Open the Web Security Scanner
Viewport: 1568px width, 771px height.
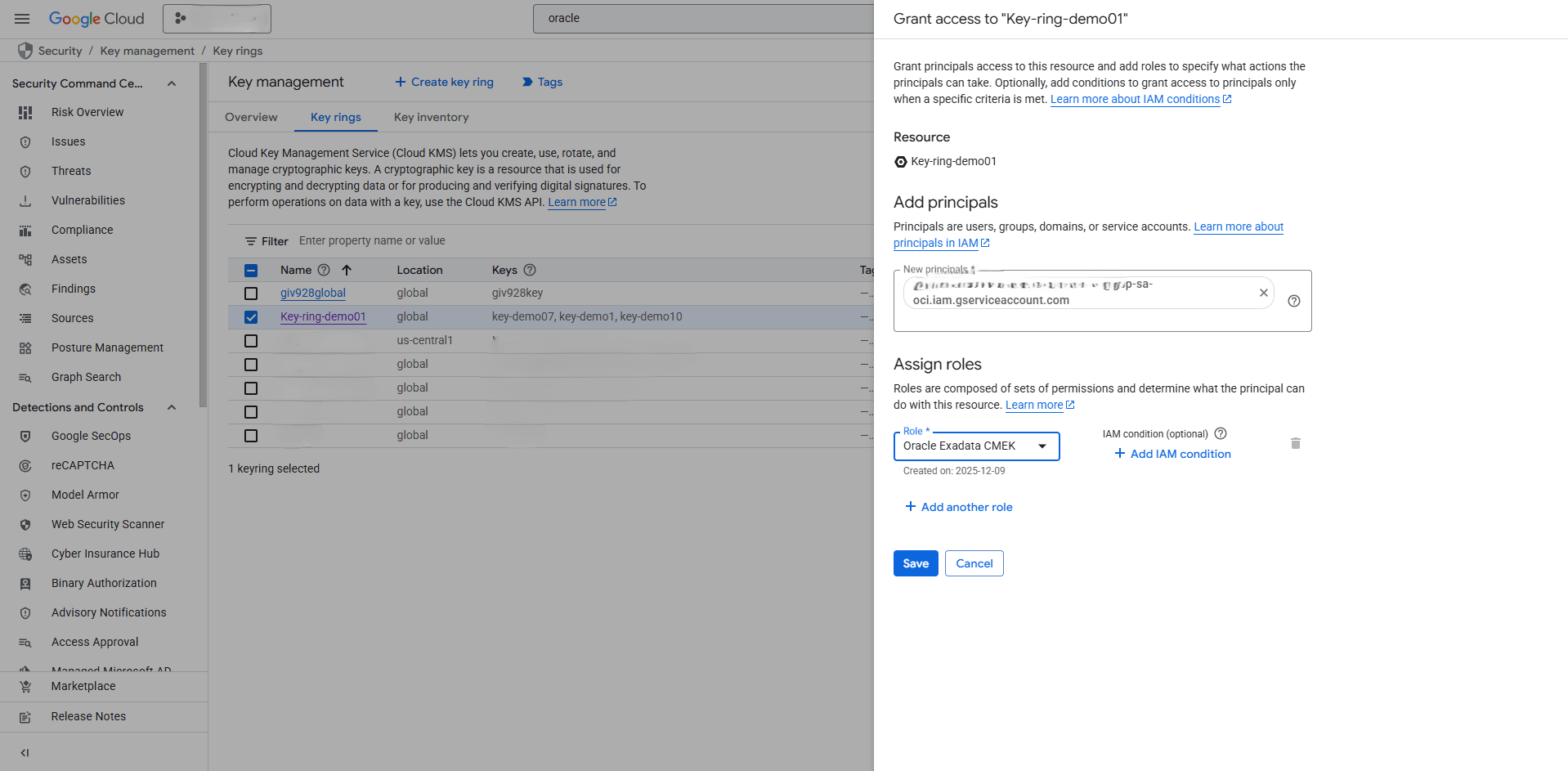tap(107, 524)
